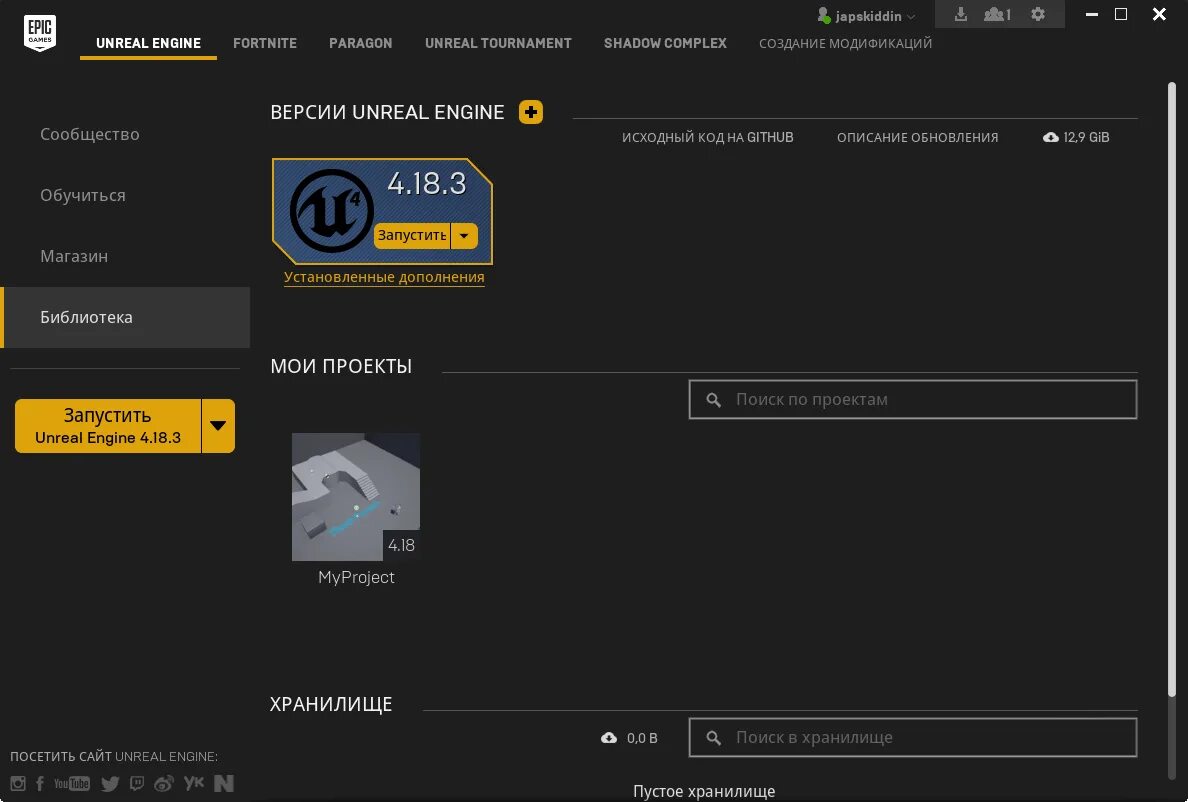Click the Unreal Engine 4 logo on the 4.18.3 card
The image size is (1188, 802).
click(x=331, y=211)
